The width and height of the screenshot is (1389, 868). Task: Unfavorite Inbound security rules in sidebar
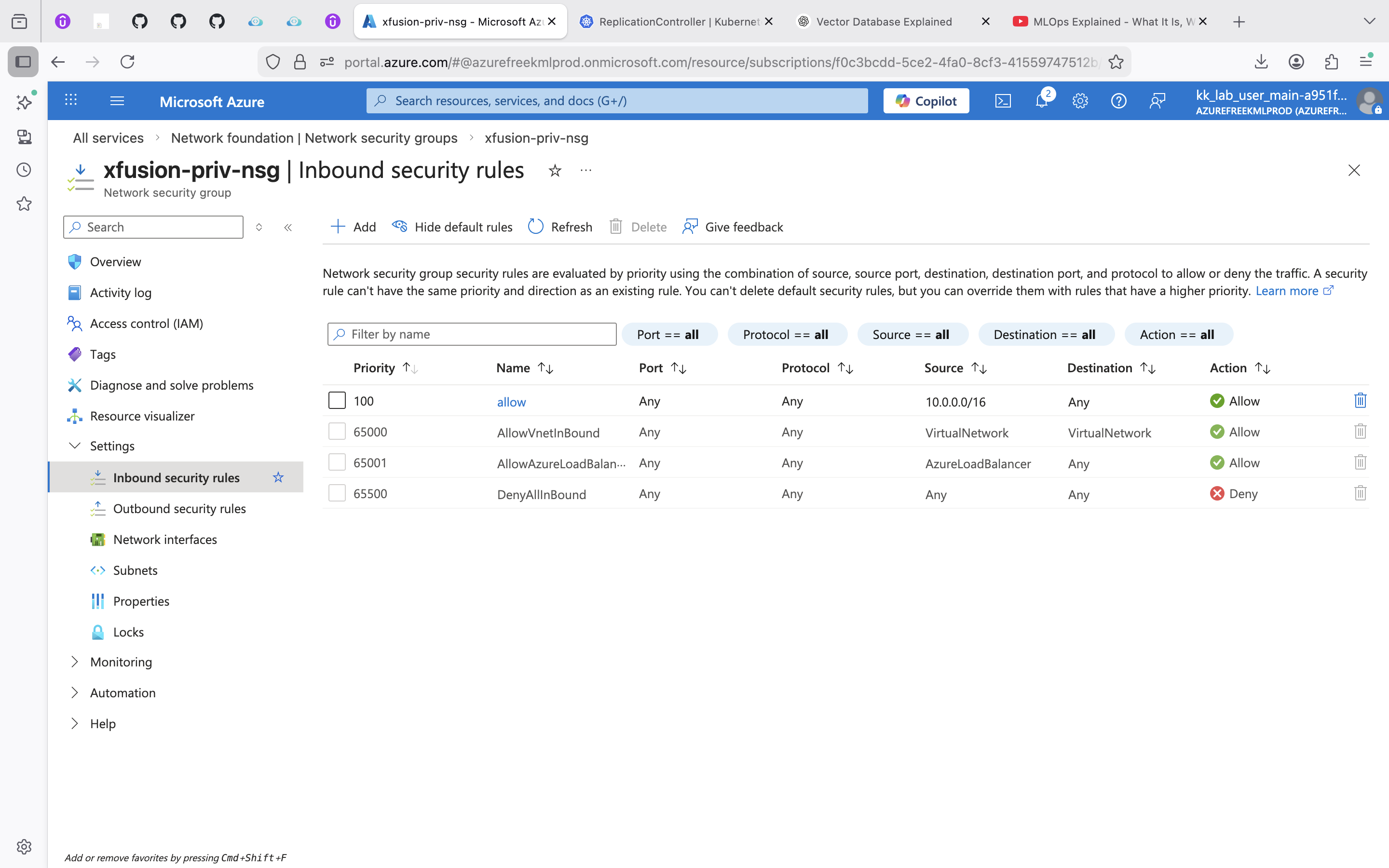click(278, 477)
